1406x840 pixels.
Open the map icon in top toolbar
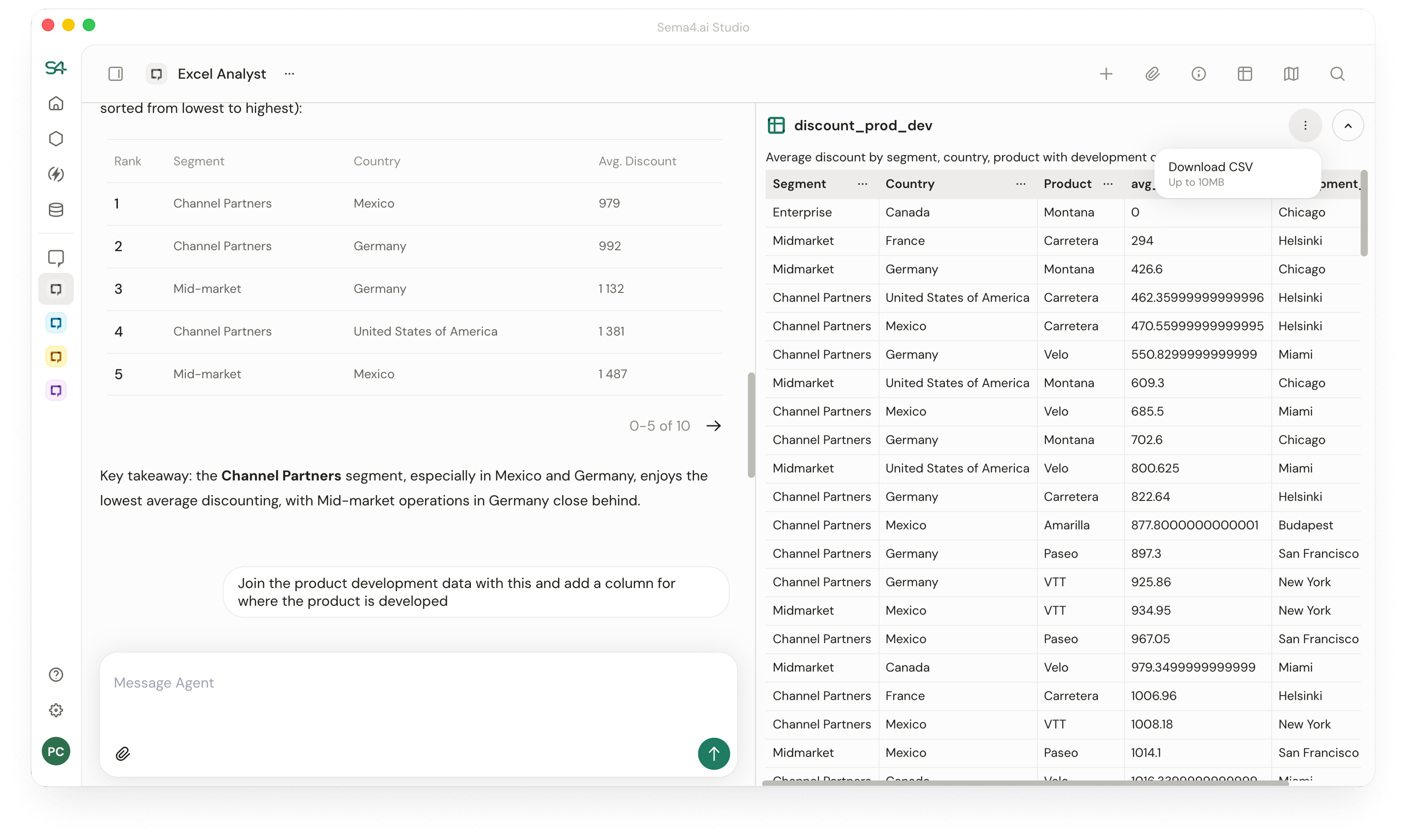pyautogui.click(x=1291, y=74)
